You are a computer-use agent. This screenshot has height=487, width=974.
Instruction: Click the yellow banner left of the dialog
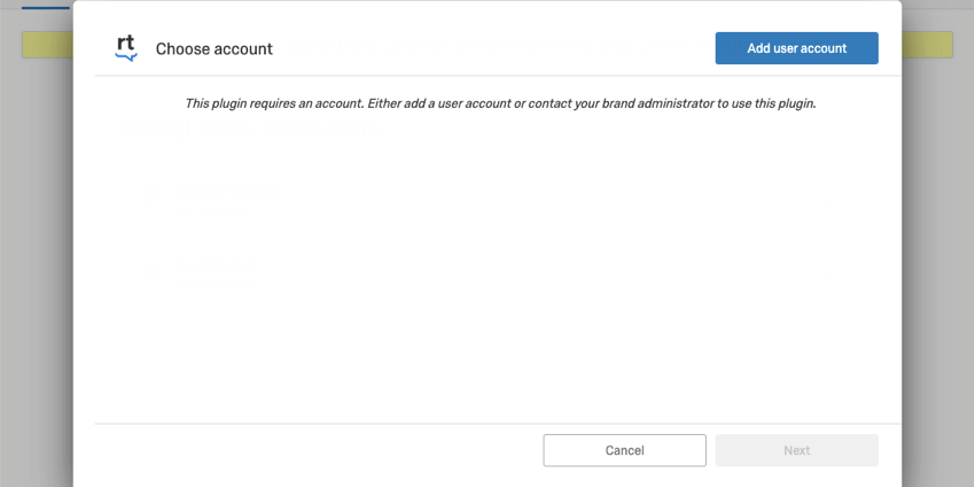(x=47, y=44)
